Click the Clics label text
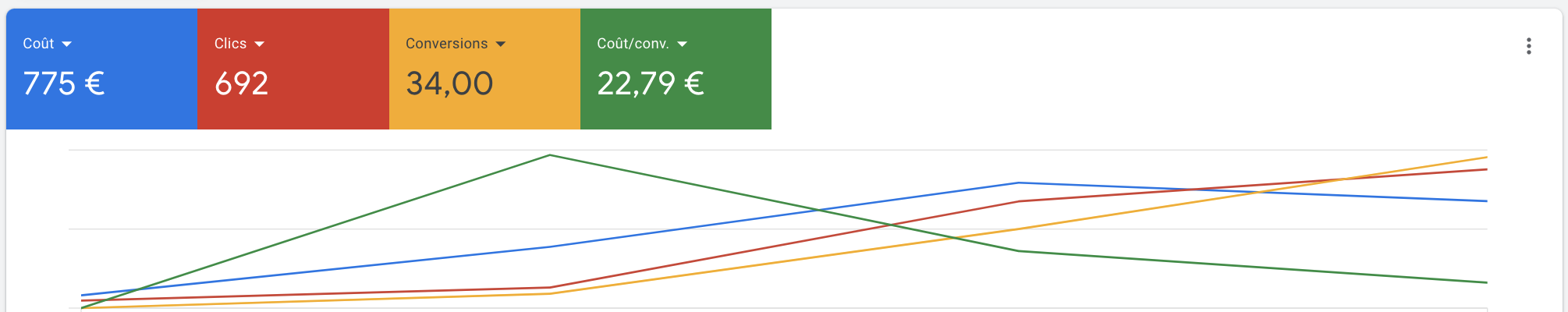The width and height of the screenshot is (1568, 312). tap(230, 44)
